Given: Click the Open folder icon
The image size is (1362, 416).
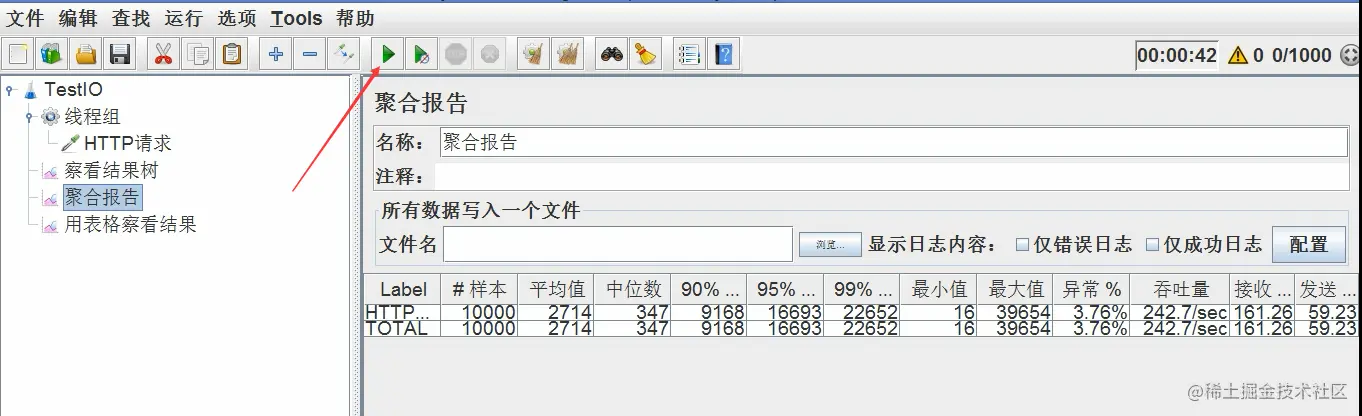Looking at the screenshot, I should coord(87,54).
